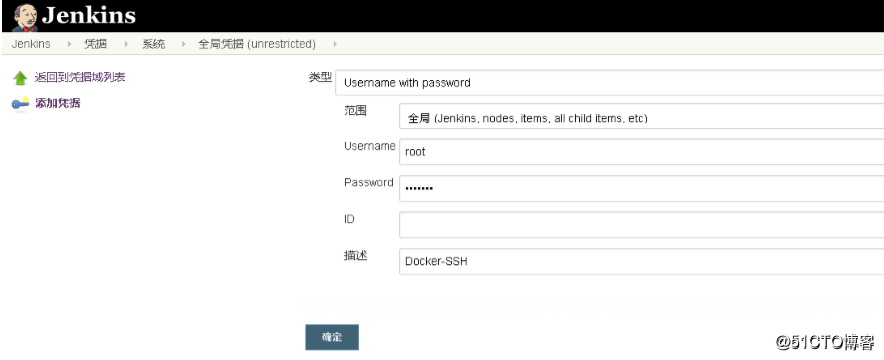Expand the arrow after 系统 breadcrumb
The height and width of the screenshot is (360, 884).
184,44
